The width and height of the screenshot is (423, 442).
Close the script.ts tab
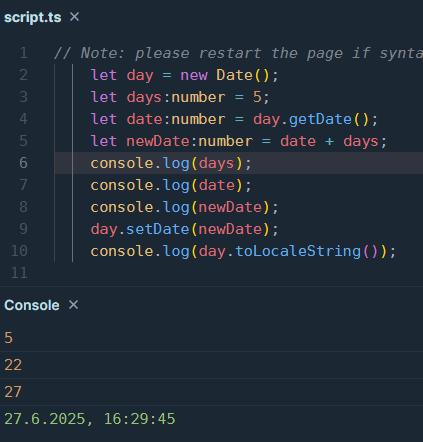click(x=74, y=17)
